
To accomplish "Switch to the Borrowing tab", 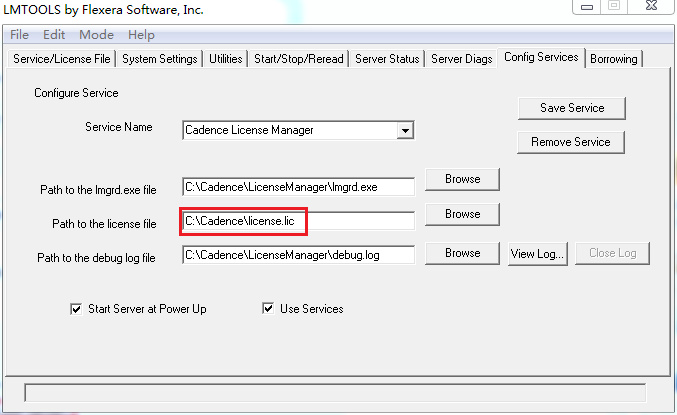I will point(614,59).
